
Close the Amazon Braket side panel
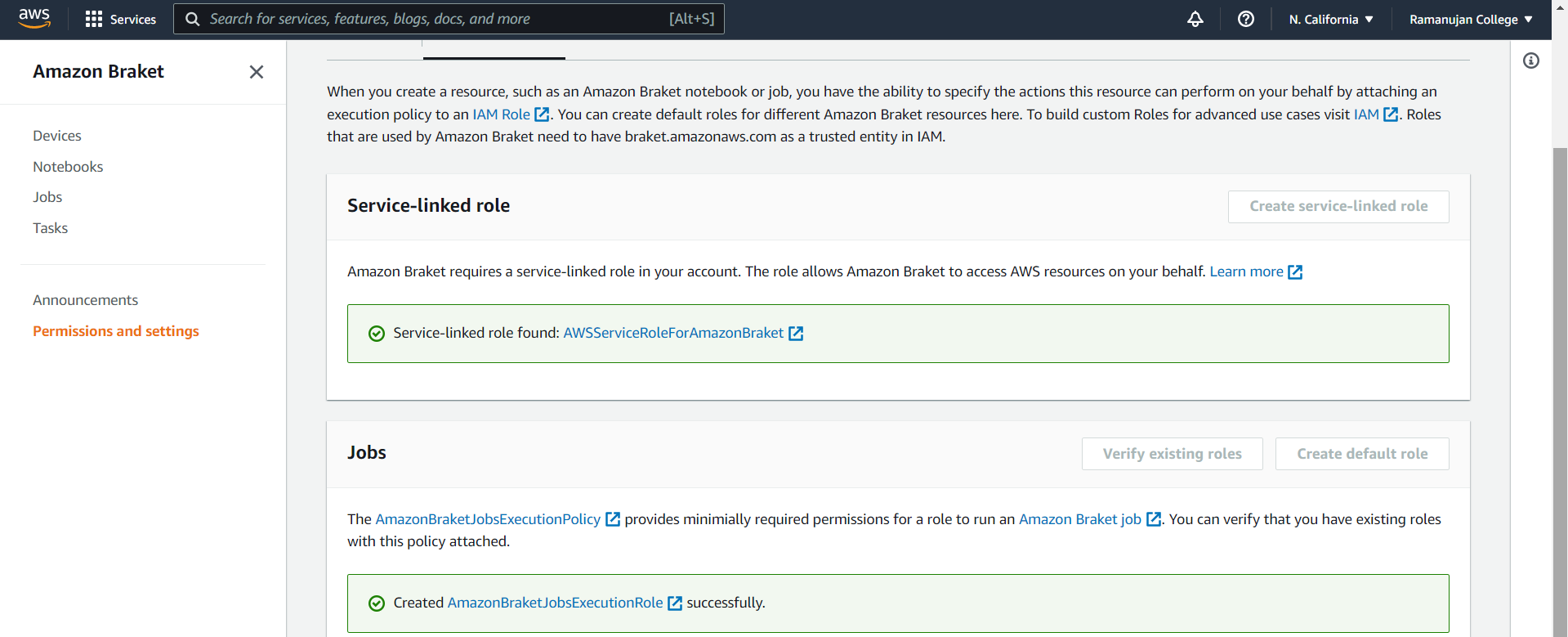tap(257, 72)
